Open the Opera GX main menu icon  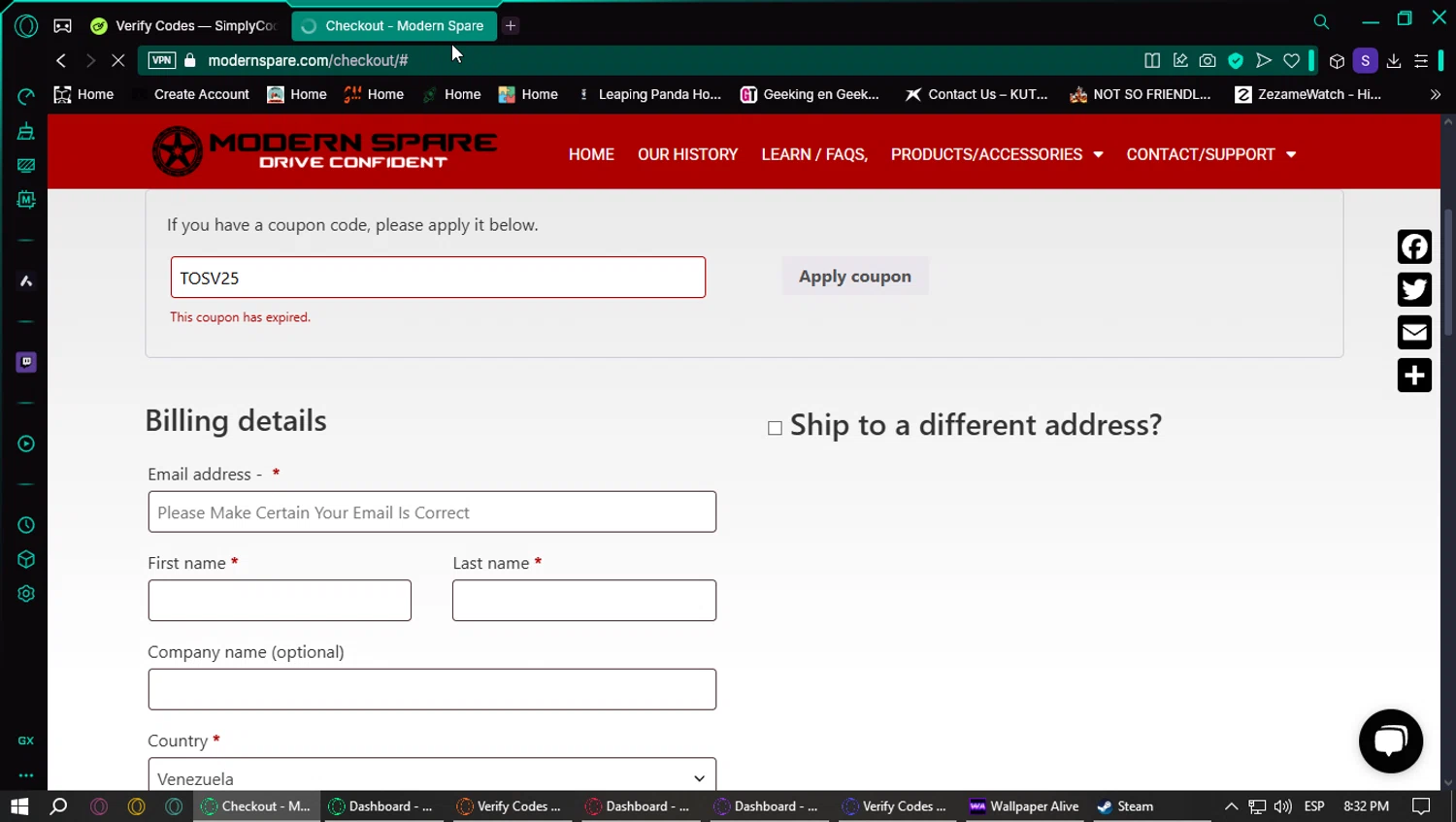point(26,26)
